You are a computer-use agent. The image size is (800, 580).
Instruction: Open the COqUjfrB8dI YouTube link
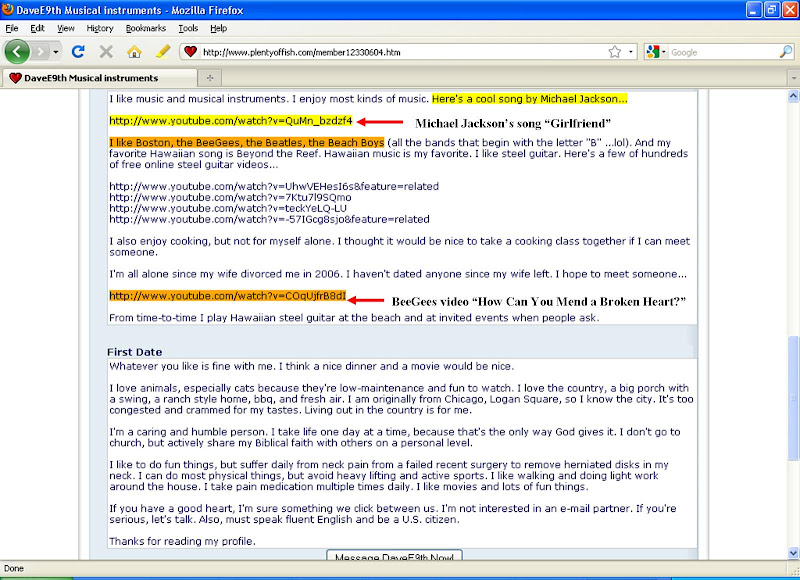pyautogui.click(x=228, y=296)
